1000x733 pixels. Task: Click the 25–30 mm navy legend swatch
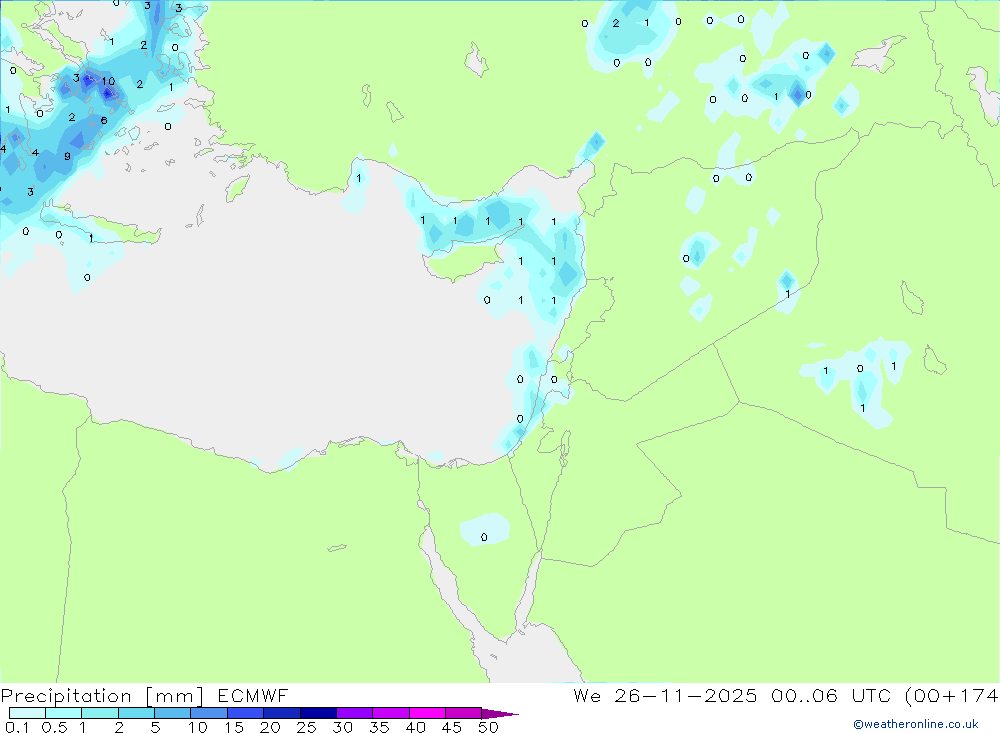click(x=318, y=713)
